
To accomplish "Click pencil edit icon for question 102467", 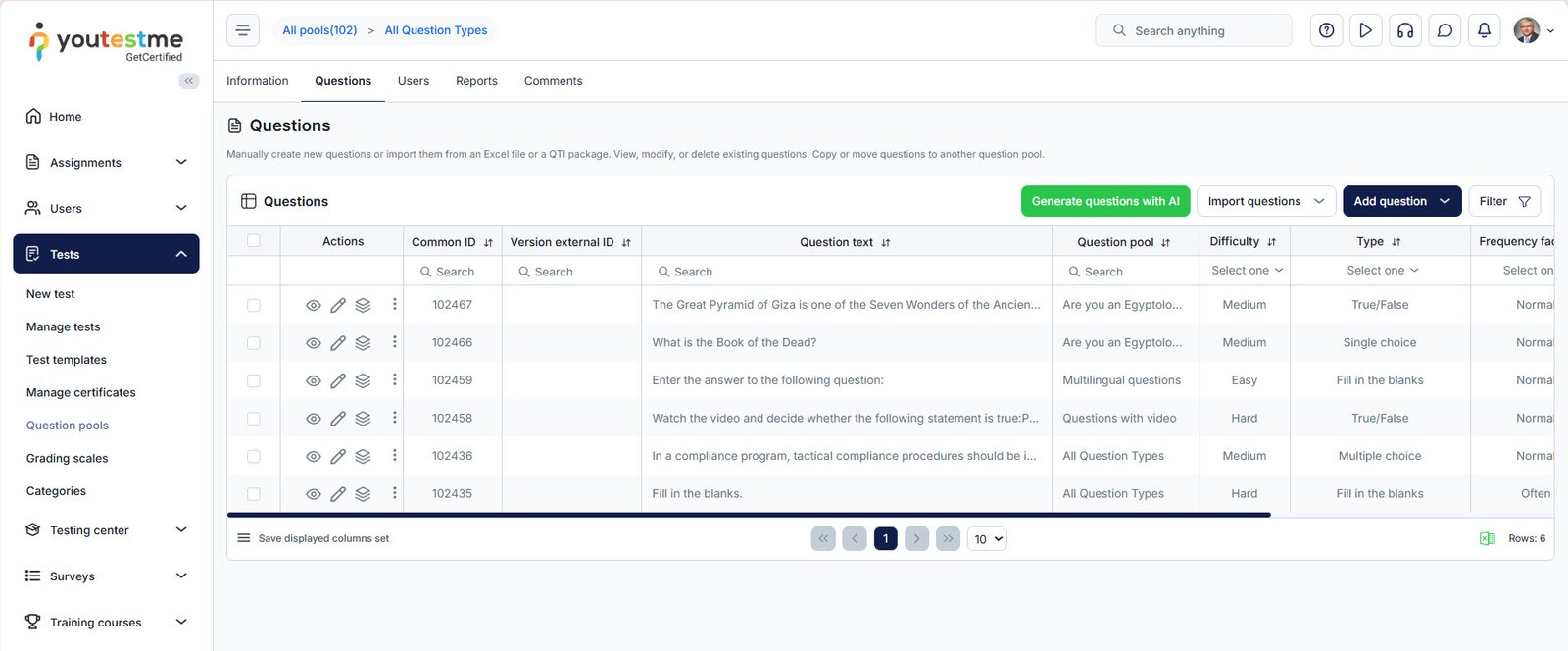I will pos(338,305).
